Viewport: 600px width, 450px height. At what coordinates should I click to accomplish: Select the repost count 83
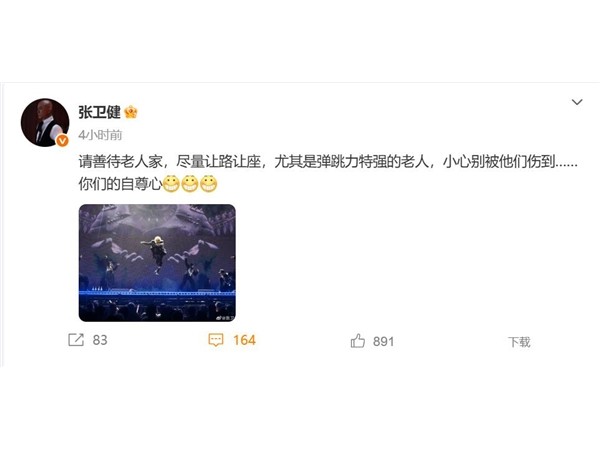pos(100,340)
